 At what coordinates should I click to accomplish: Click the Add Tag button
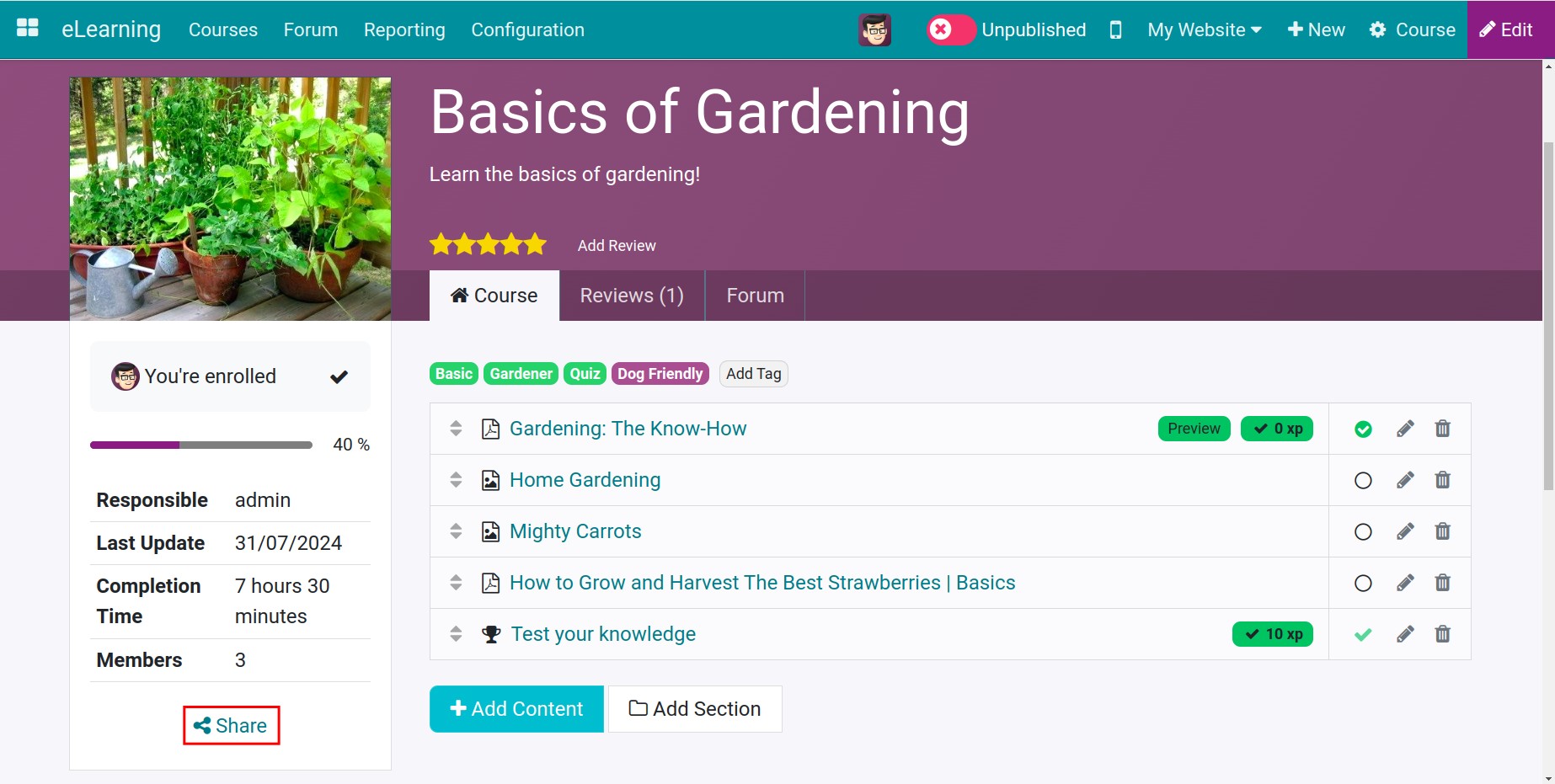pos(754,374)
